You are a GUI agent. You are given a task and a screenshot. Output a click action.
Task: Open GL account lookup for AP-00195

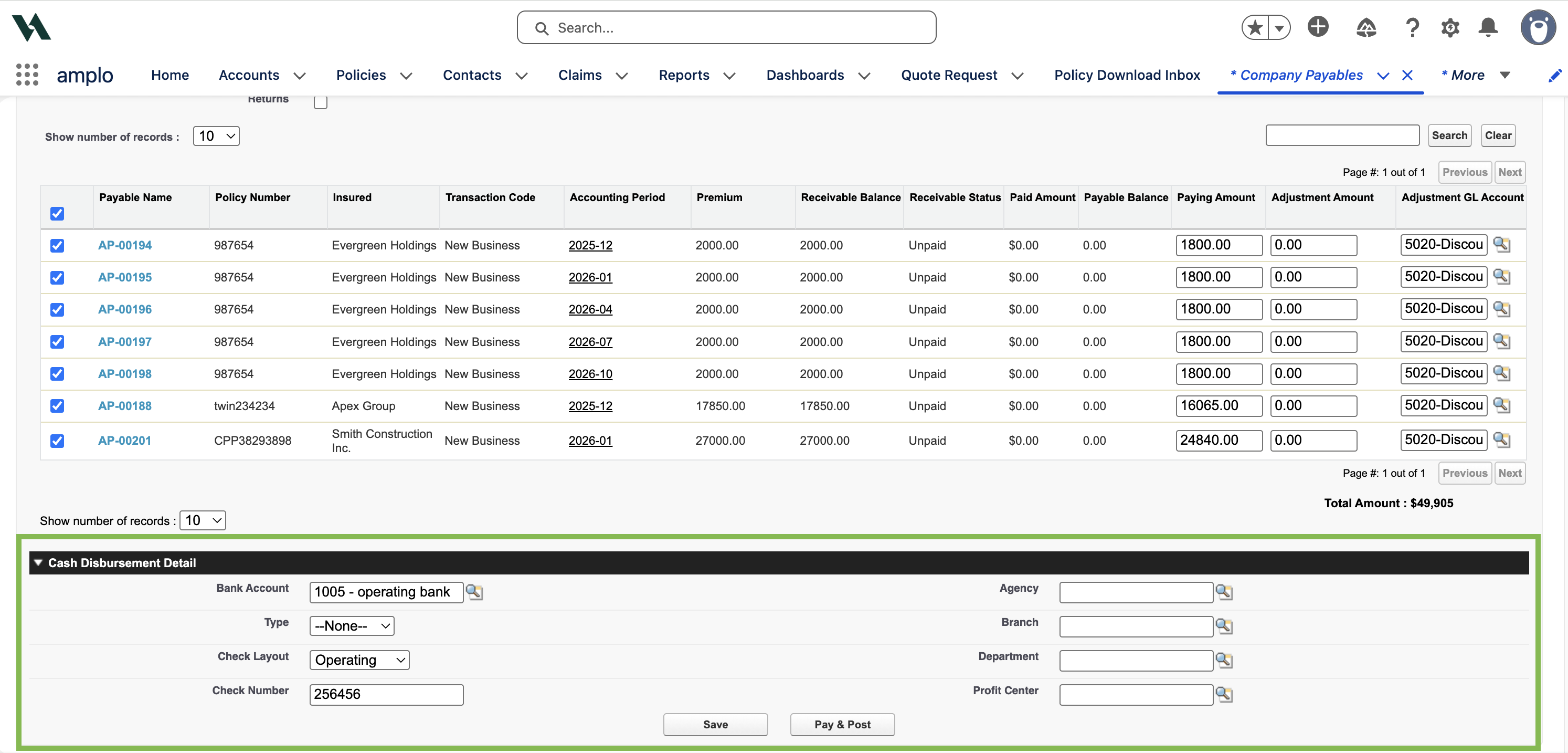(1502, 277)
